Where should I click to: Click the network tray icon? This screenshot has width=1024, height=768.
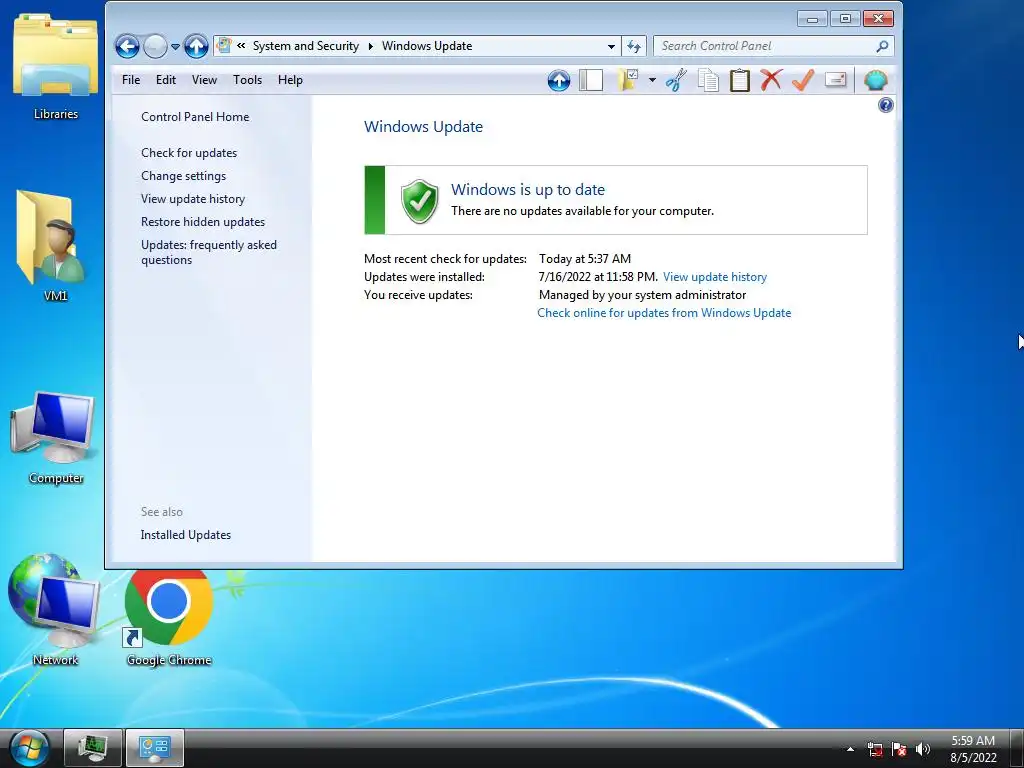(x=875, y=749)
